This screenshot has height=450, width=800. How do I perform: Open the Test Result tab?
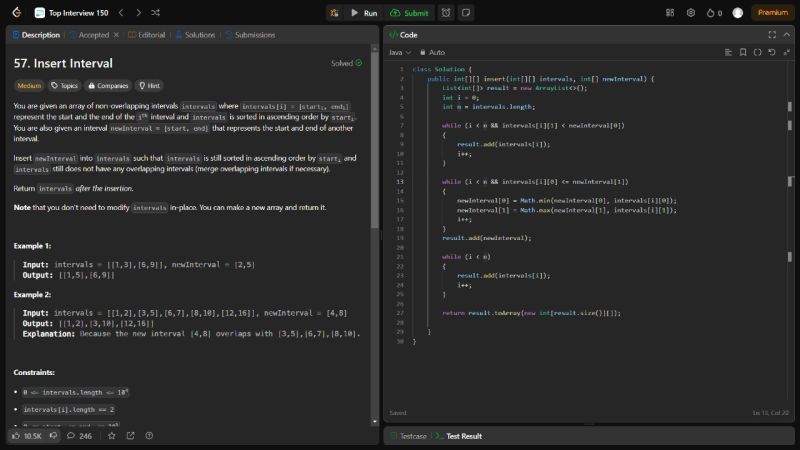click(x=459, y=436)
